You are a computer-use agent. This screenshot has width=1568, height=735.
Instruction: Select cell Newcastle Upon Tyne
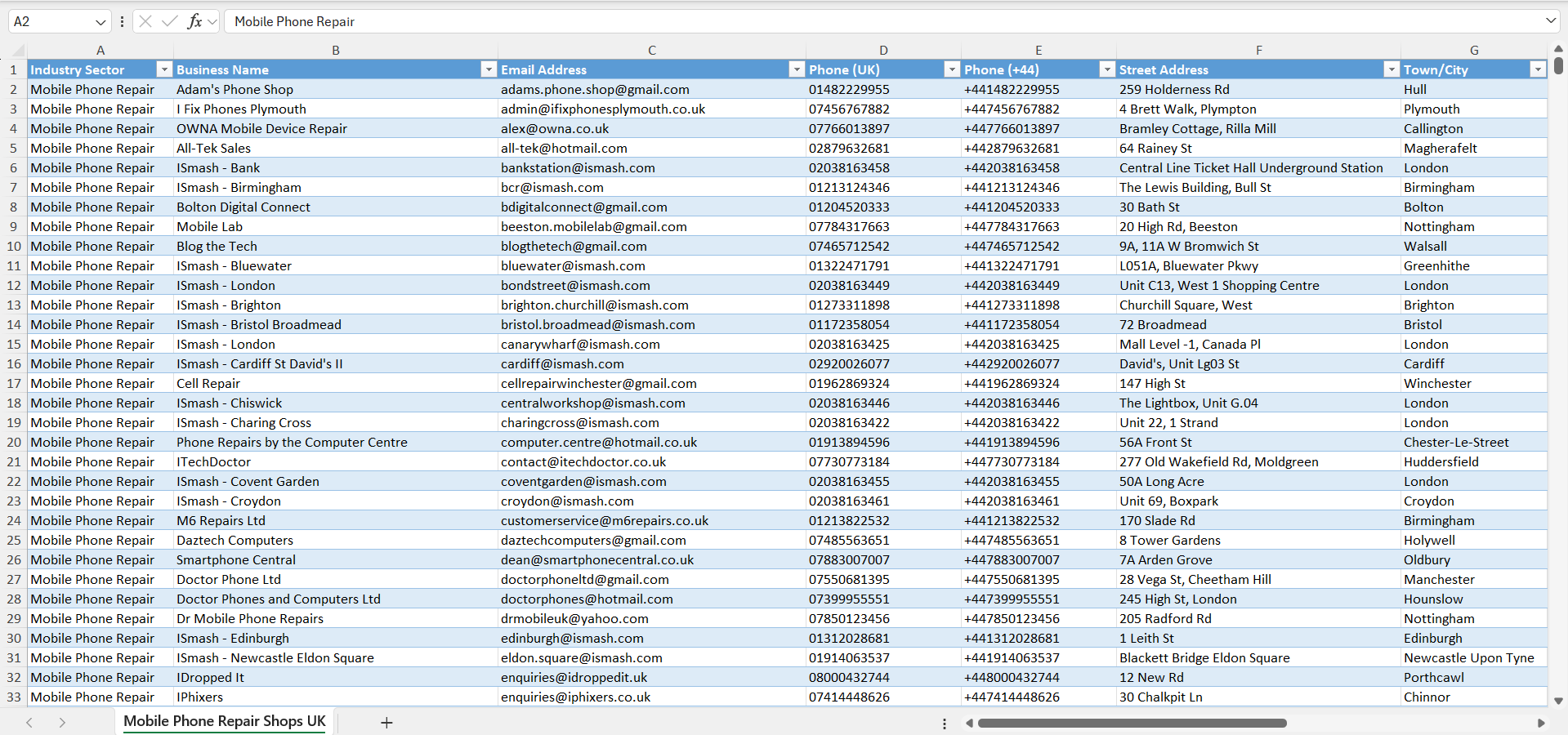(1474, 657)
